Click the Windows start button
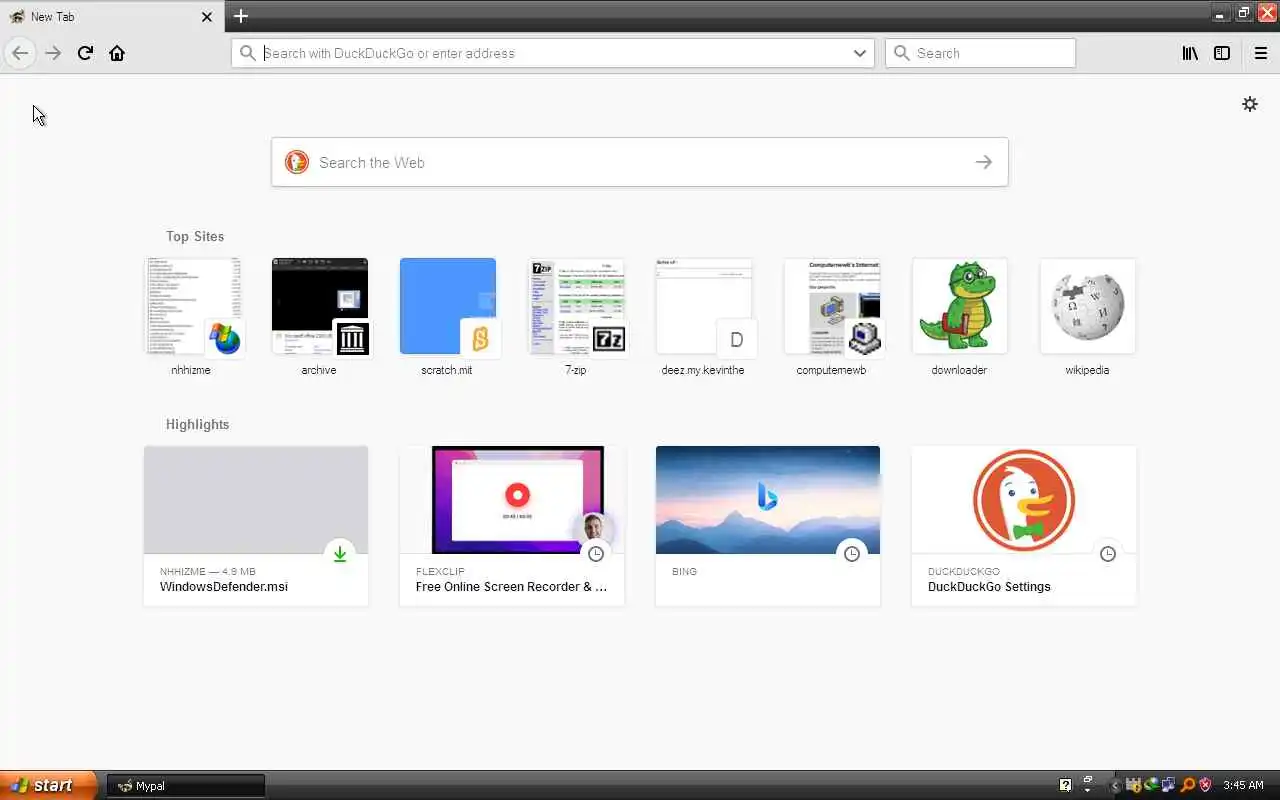 pyautogui.click(x=48, y=785)
